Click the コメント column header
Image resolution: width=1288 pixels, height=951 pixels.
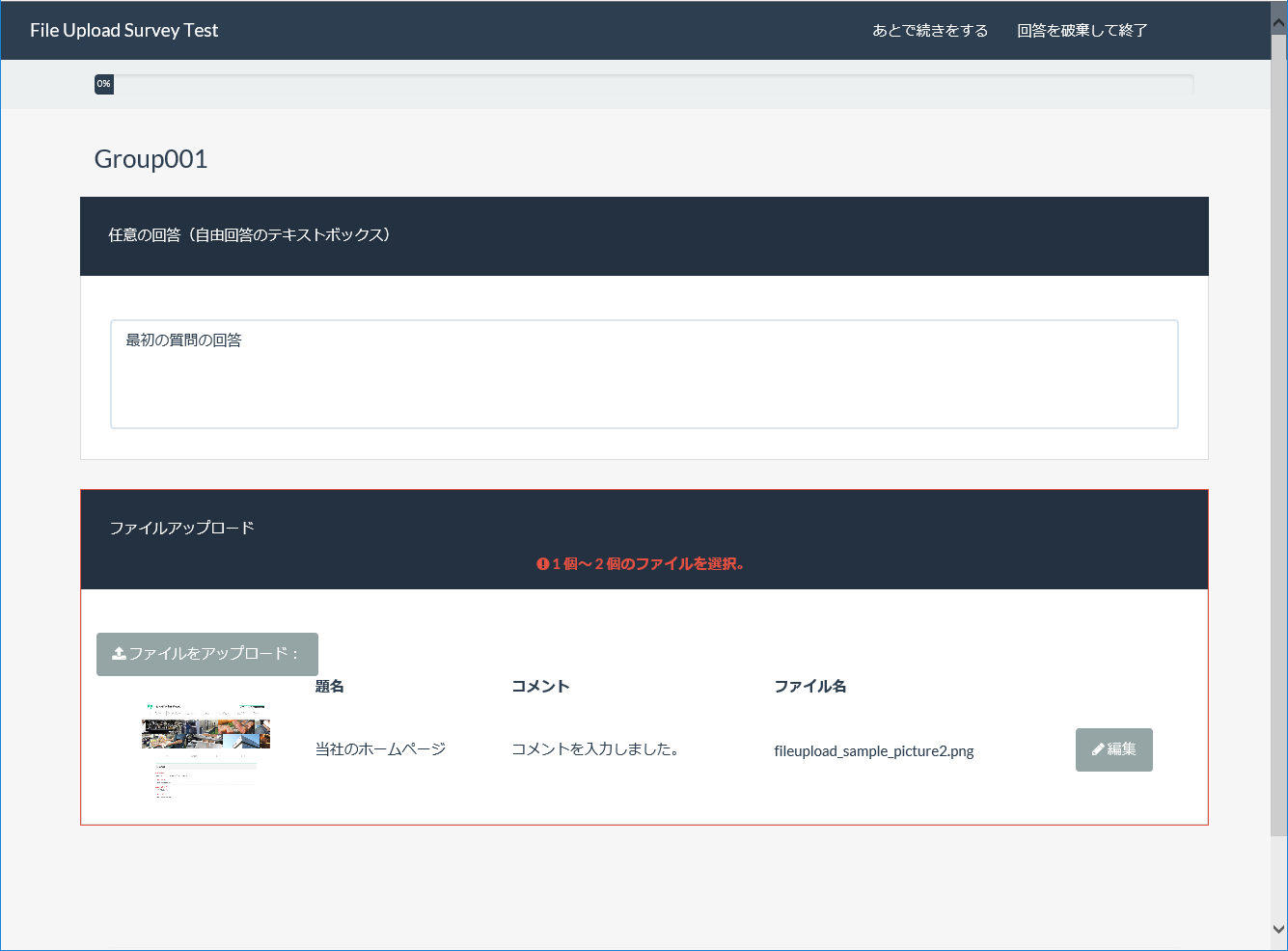click(540, 687)
